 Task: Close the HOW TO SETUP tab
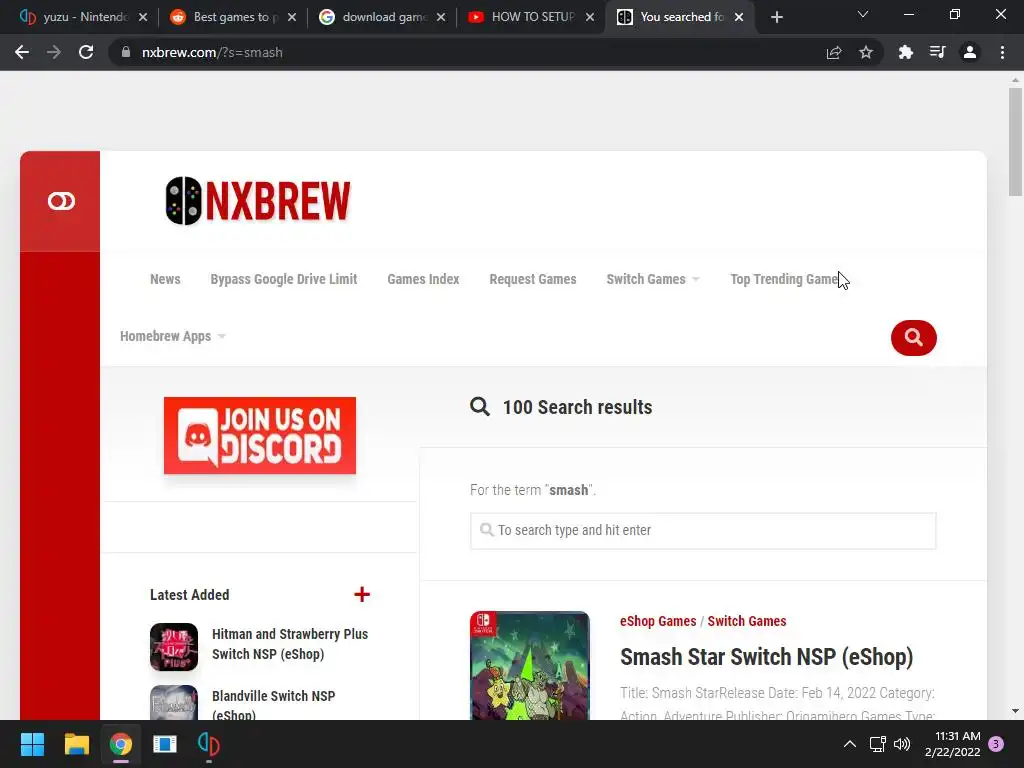(590, 17)
